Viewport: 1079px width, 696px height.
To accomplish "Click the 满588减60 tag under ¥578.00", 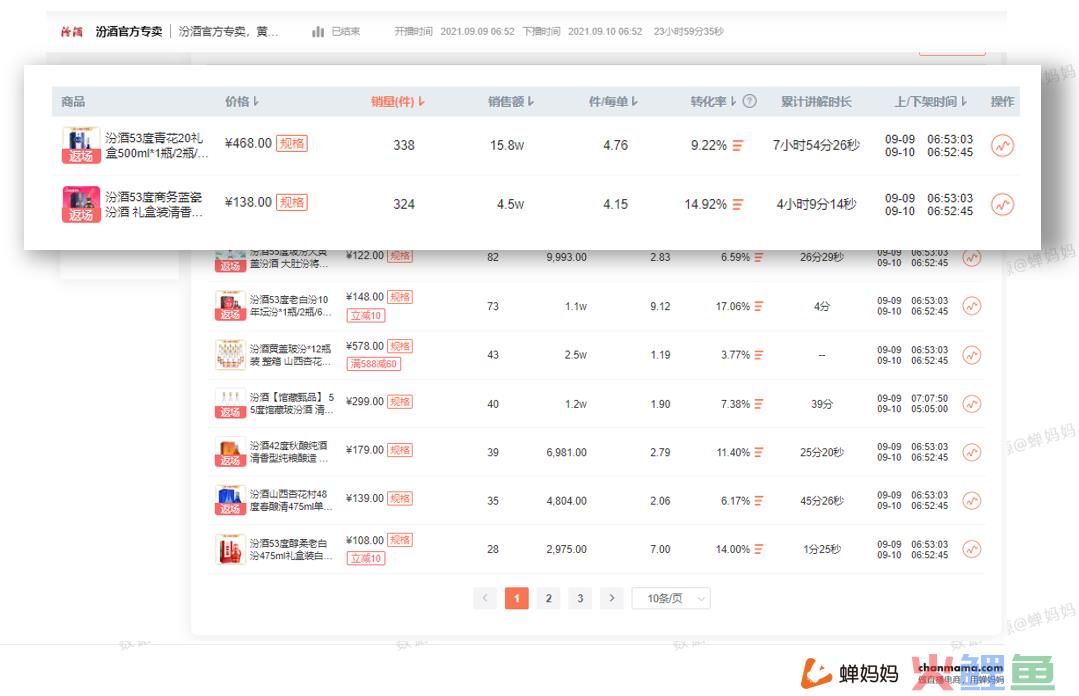I will tap(374, 363).
